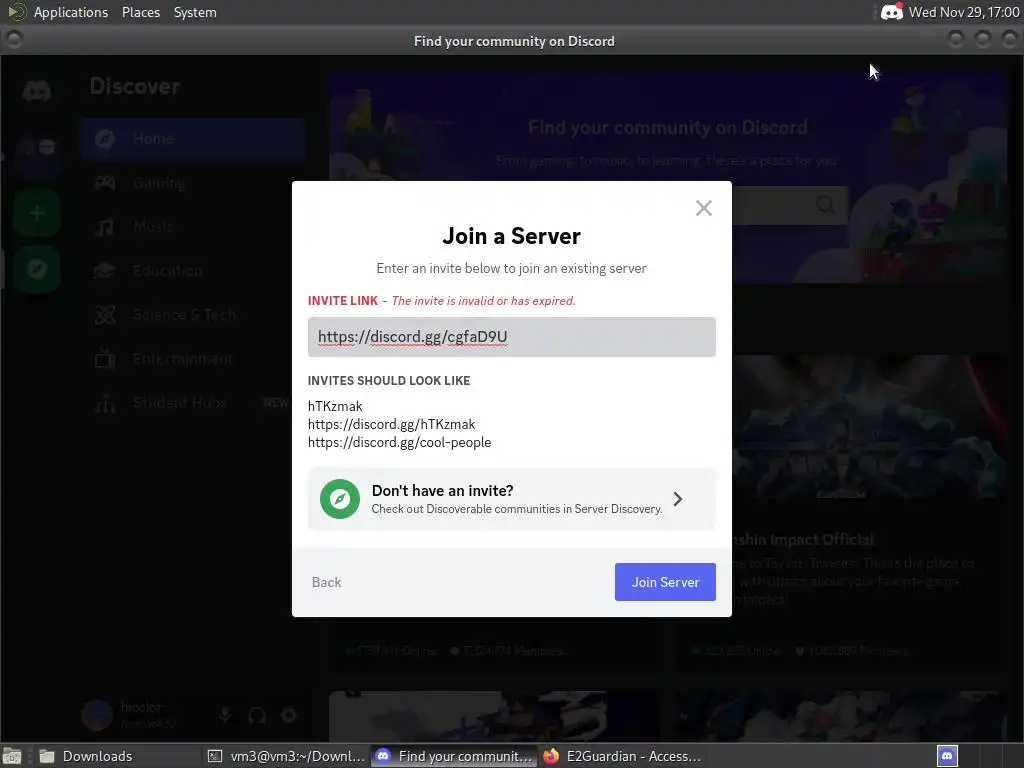
Task: Switch to the vm3@vm3 terminal taskbar item
Action: point(285,756)
